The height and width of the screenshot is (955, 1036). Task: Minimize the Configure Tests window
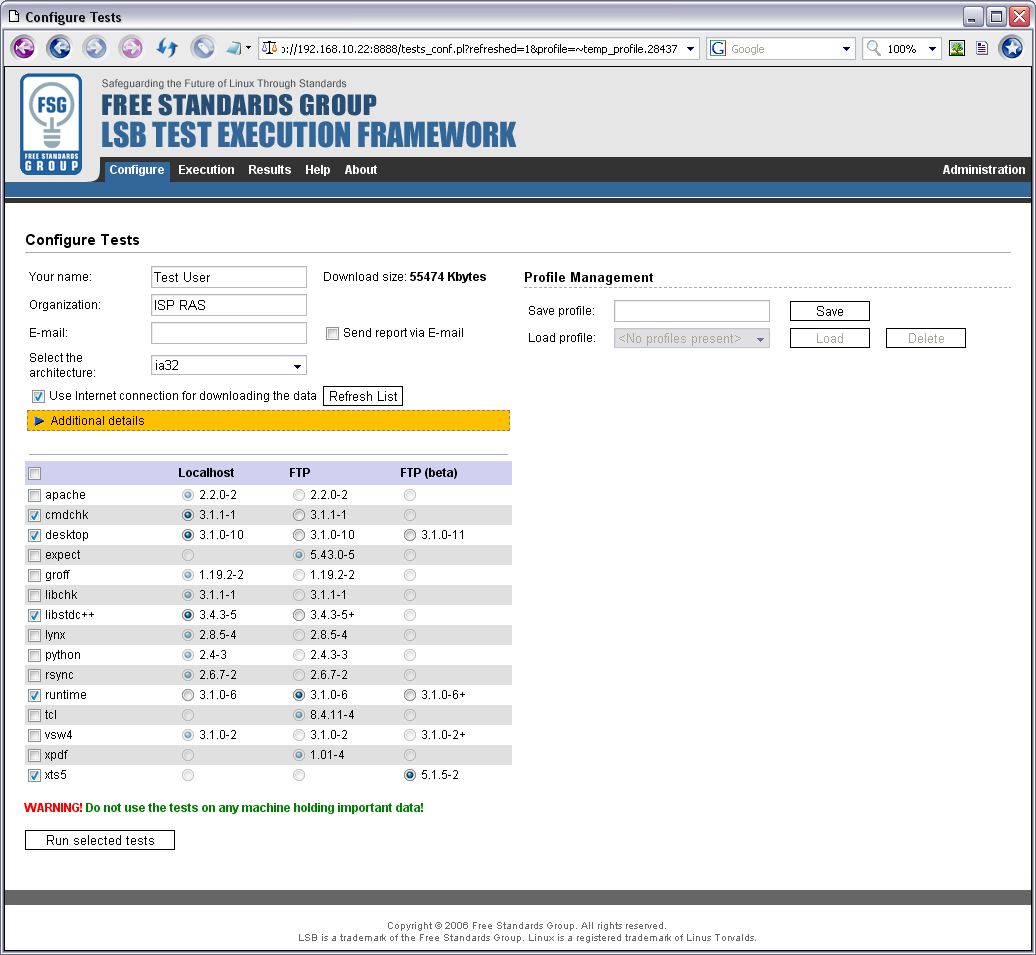point(973,17)
